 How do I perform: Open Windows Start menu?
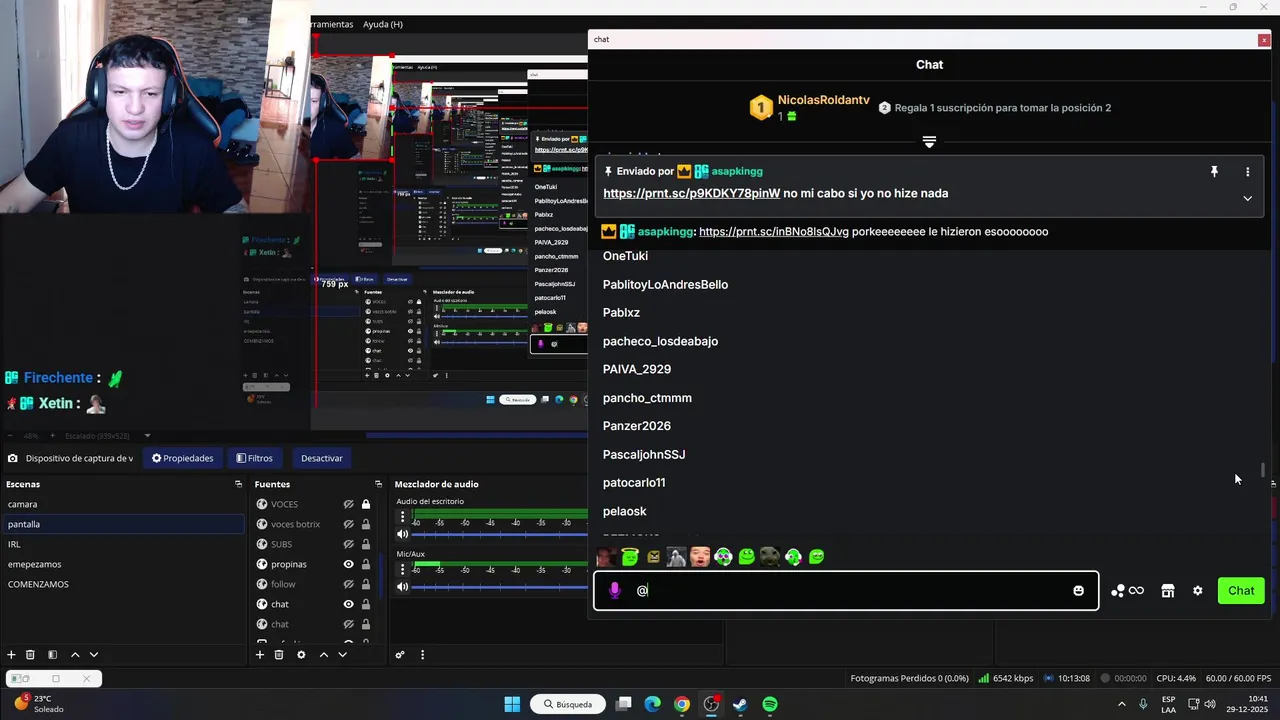tap(512, 704)
